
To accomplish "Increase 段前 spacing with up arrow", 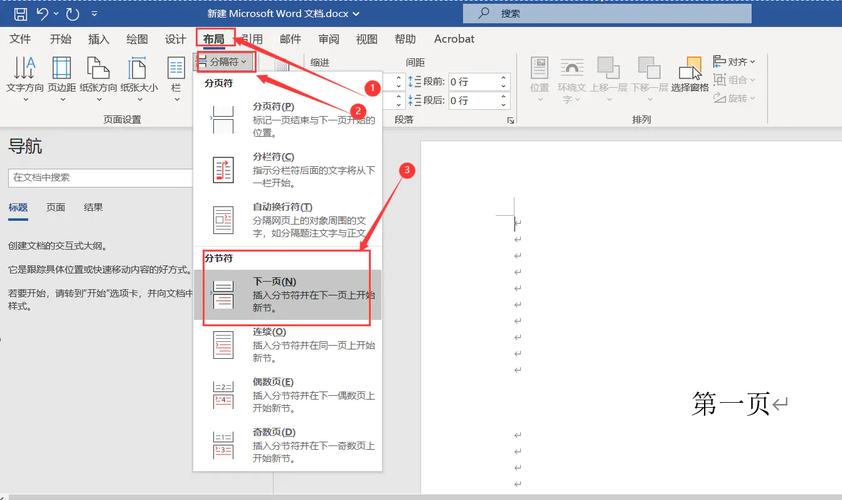I will click(x=504, y=78).
